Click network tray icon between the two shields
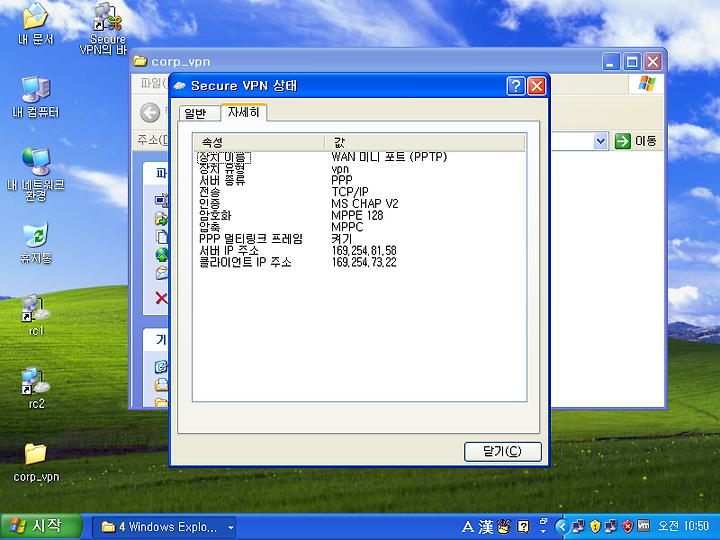 611,526
